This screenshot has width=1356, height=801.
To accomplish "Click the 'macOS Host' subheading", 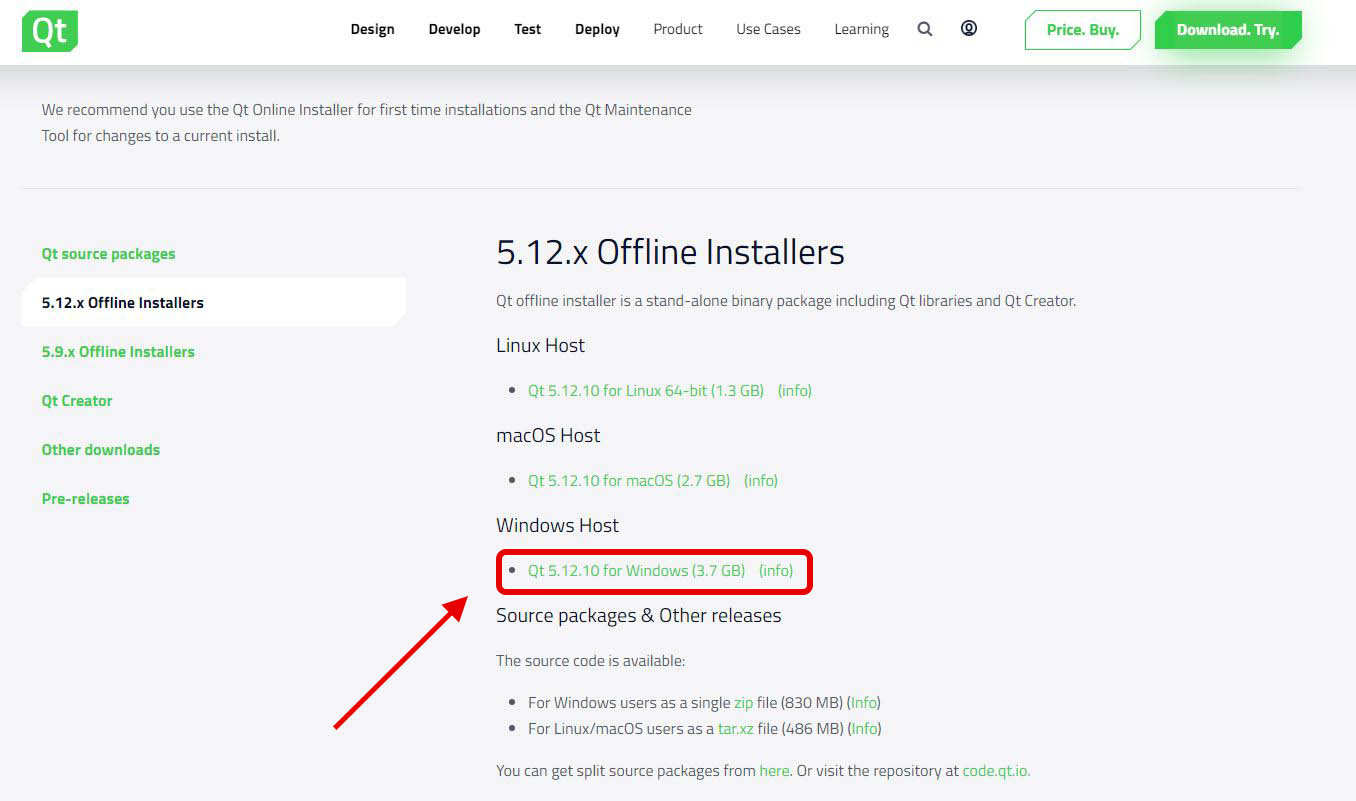I will pyautogui.click(x=548, y=436).
